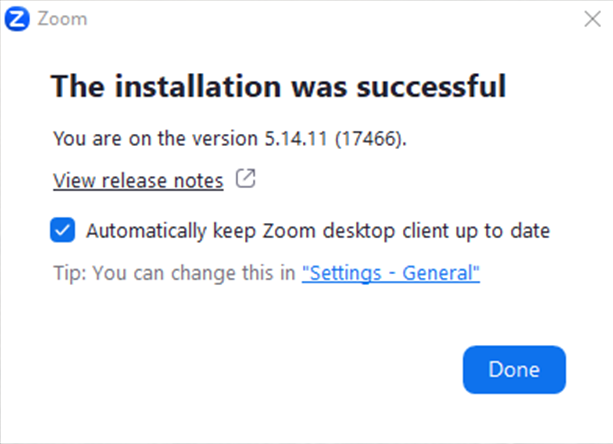Click the 'Tip: You can change this' text
Viewport: 613px width, 444px height.
coord(174,273)
